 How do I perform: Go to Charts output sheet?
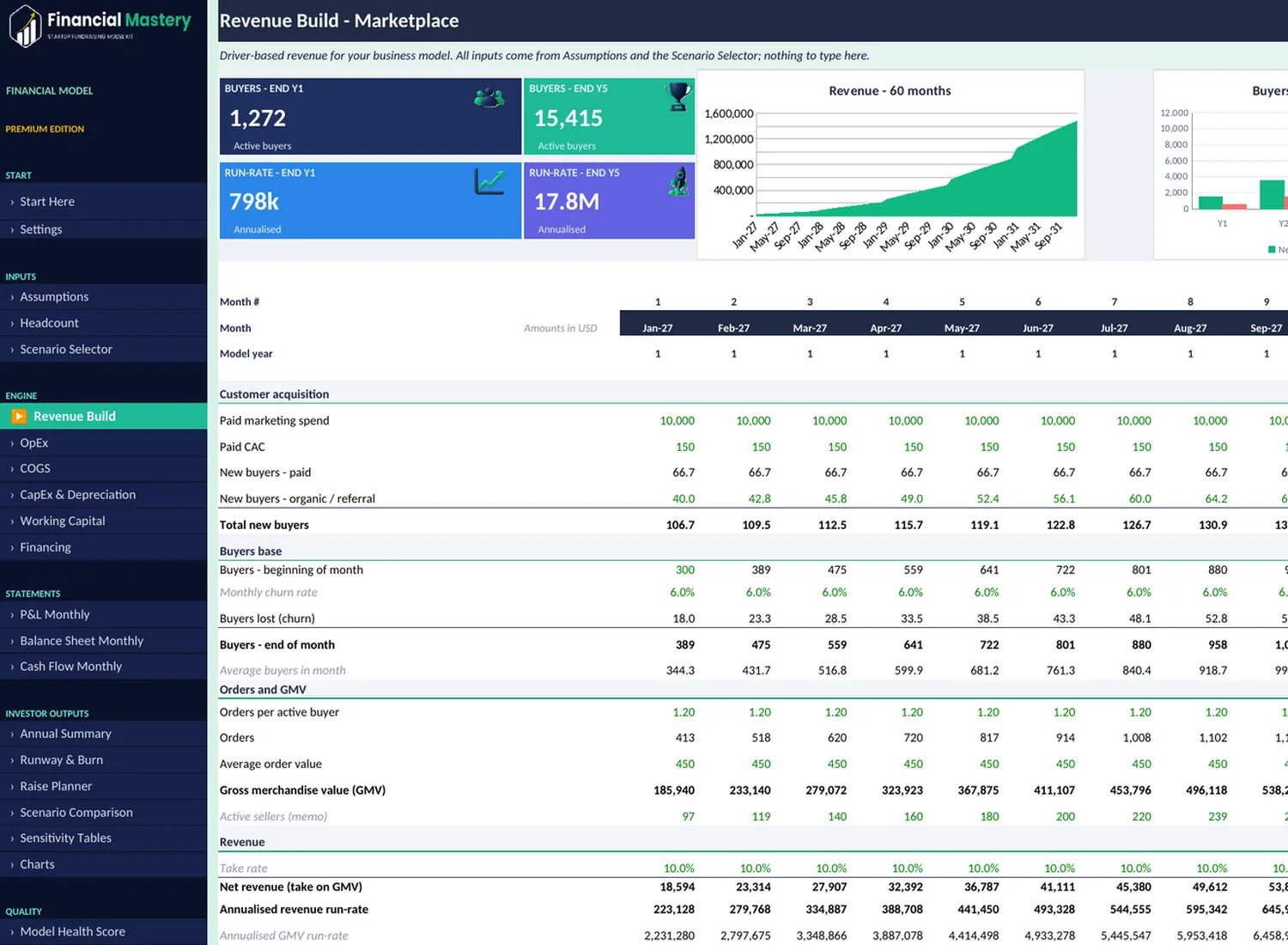(104, 864)
